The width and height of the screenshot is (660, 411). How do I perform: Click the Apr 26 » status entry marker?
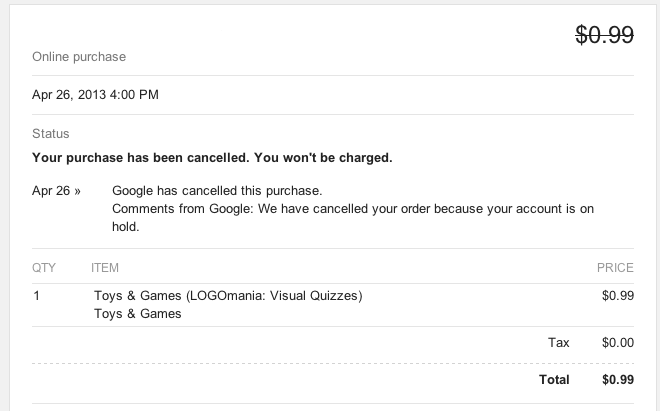[57, 190]
